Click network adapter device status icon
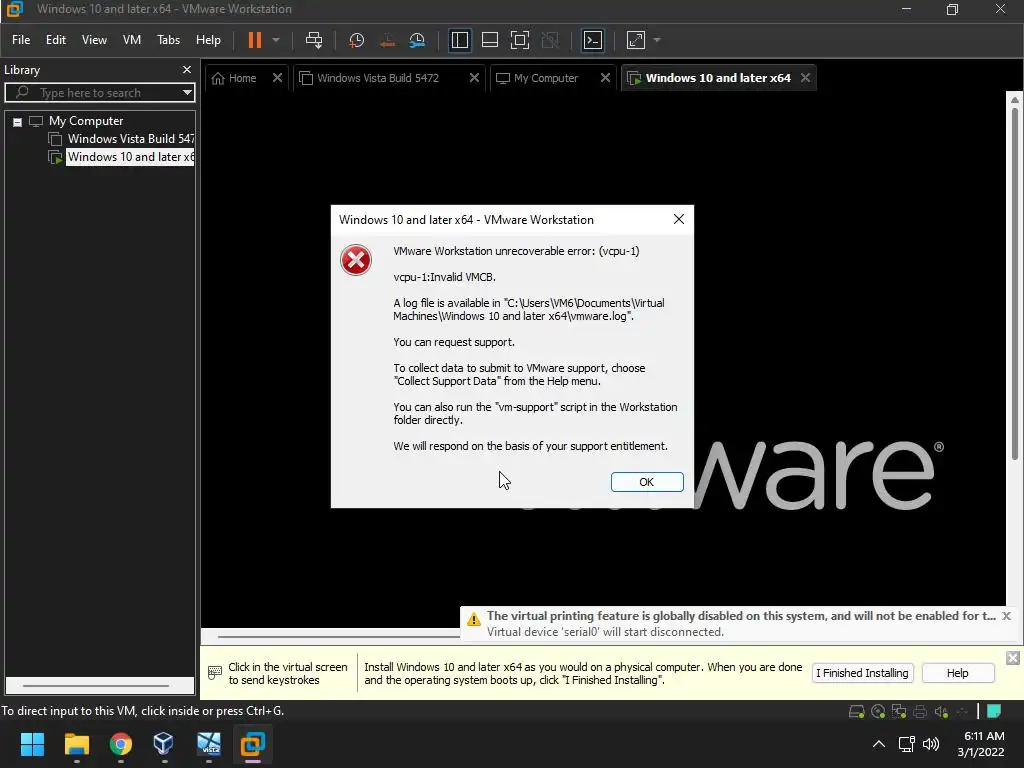Image resolution: width=1024 pixels, height=768 pixels. coord(899,711)
